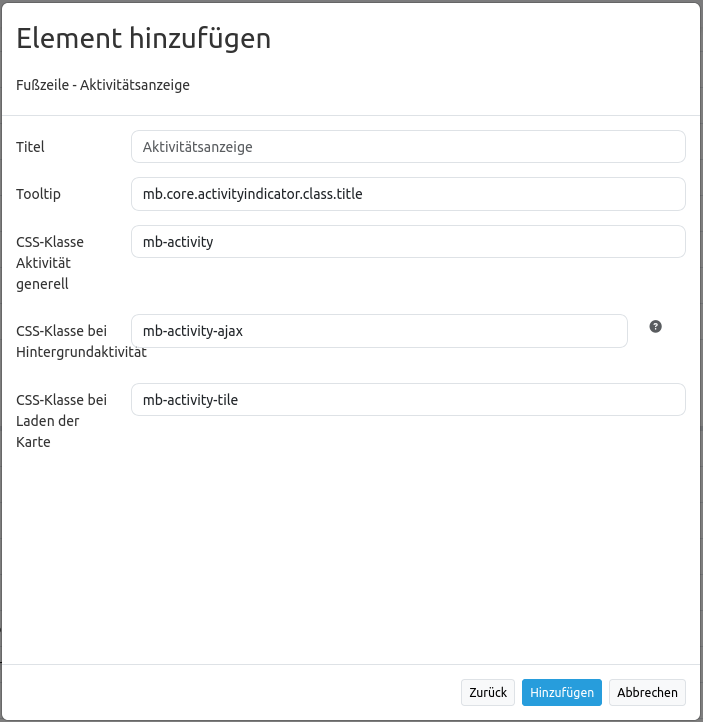Click the Fußzeile - Aktivitätsanzeige subtitle
The width and height of the screenshot is (703, 722).
103,85
